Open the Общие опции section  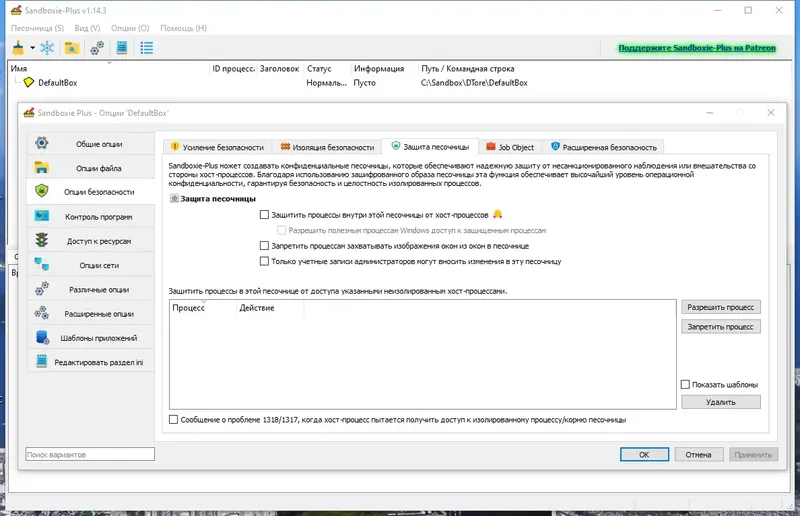pos(91,144)
